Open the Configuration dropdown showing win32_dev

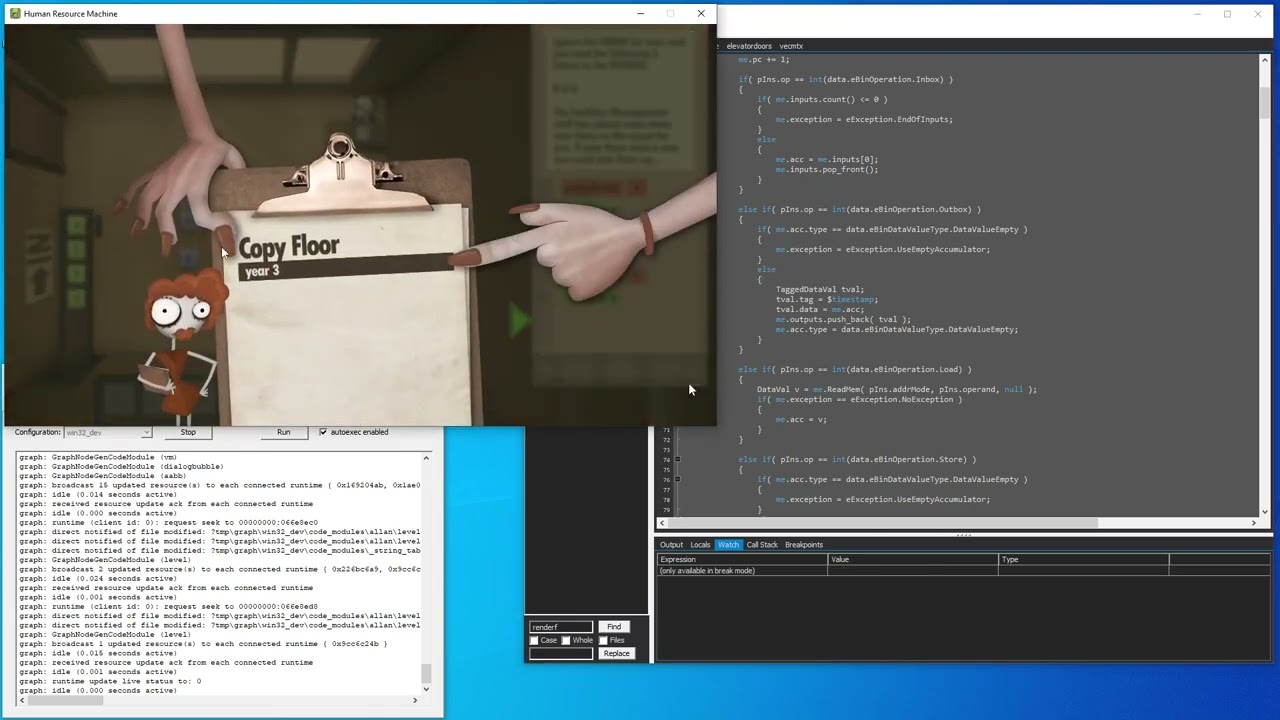coord(108,432)
